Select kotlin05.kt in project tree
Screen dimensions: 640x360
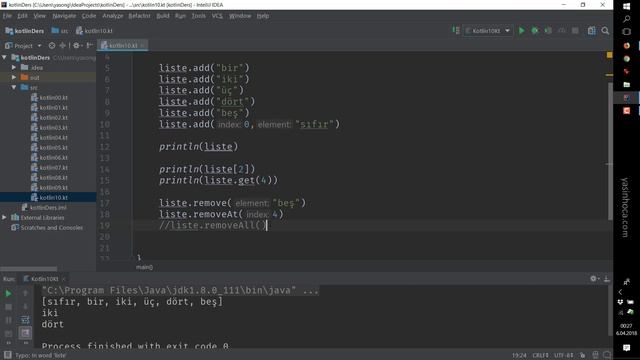point(49,147)
